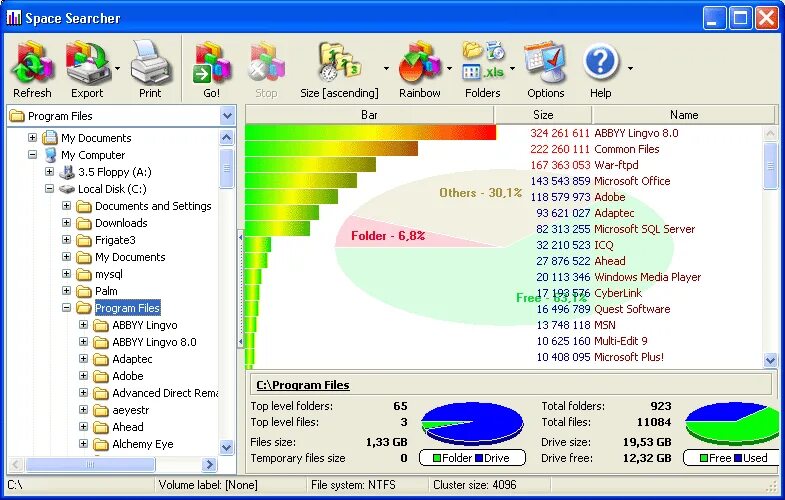
Task: Click the green Folder legend swatch
Action: [x=437, y=458]
